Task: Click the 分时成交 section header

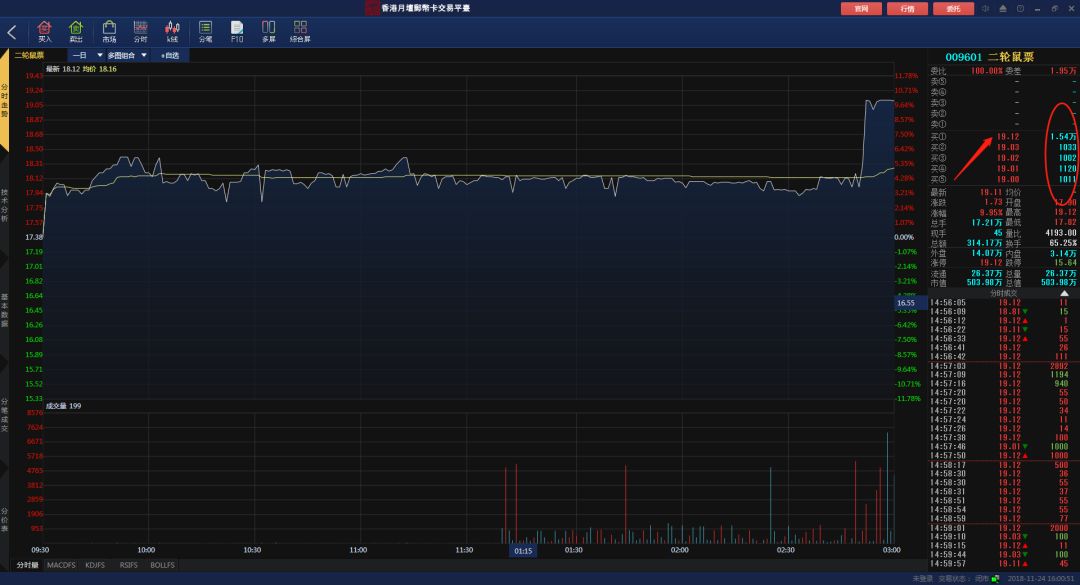Action: pos(1004,294)
